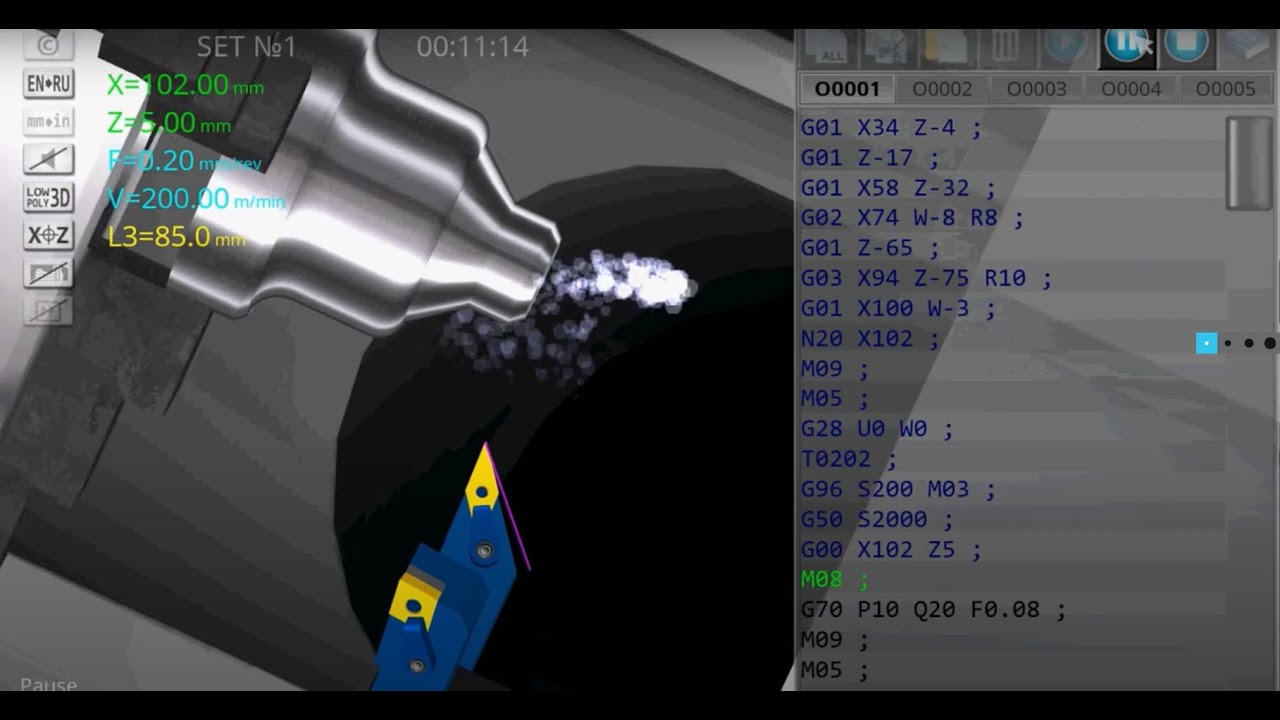The height and width of the screenshot is (720, 1280).
Task: Toggle the LOW POLY 3D mode
Action: click(x=48, y=197)
